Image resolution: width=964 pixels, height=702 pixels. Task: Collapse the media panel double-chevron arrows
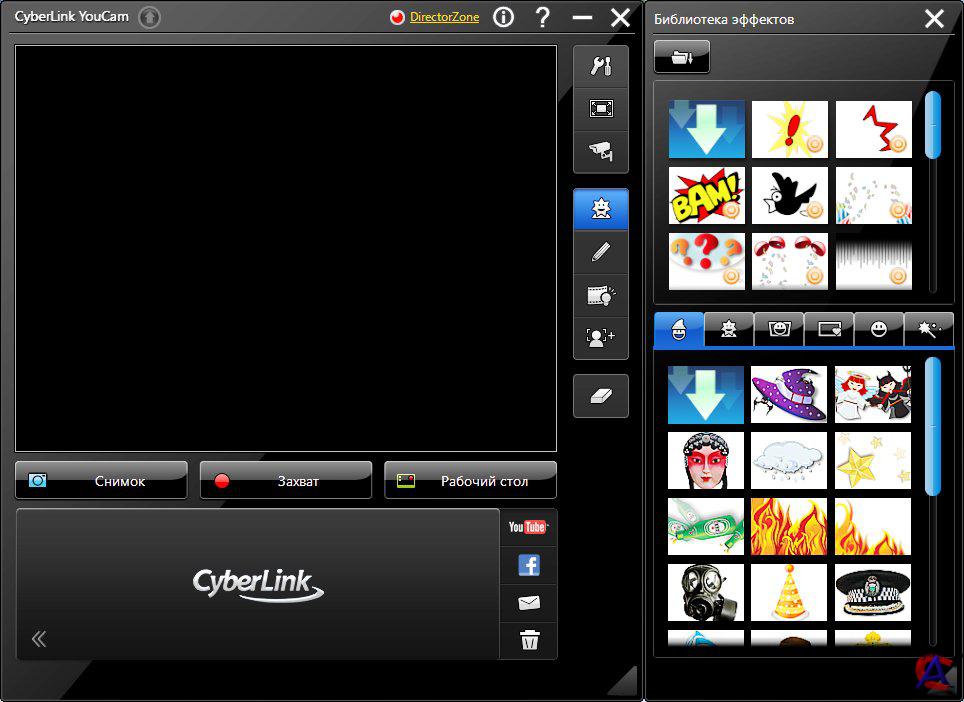pos(39,639)
